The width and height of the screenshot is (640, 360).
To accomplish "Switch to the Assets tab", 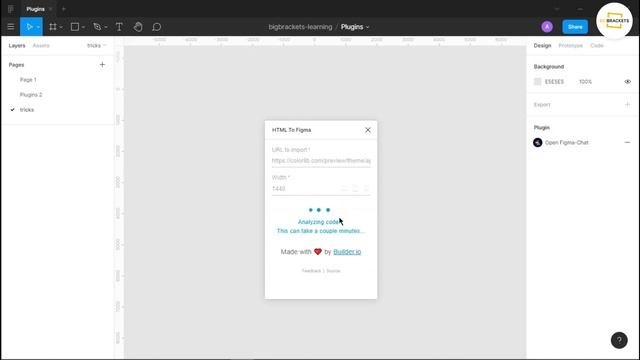I will (x=41, y=46).
